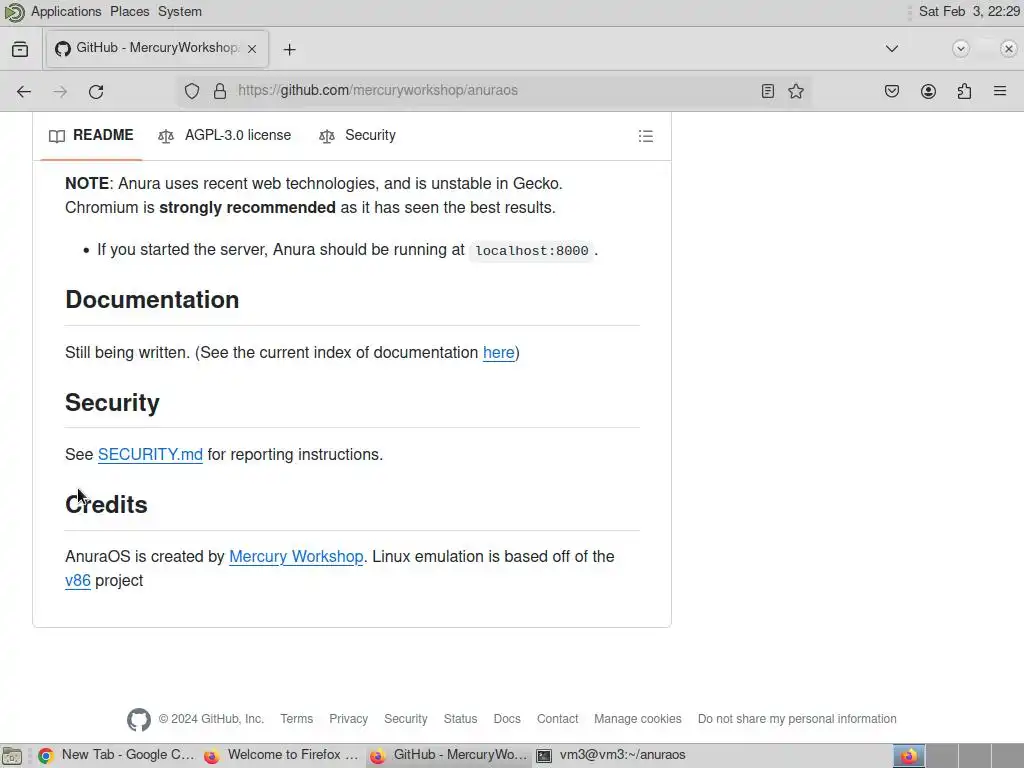Click the MATE Applications logo icon
The height and width of the screenshot is (768, 1024).
tap(14, 12)
